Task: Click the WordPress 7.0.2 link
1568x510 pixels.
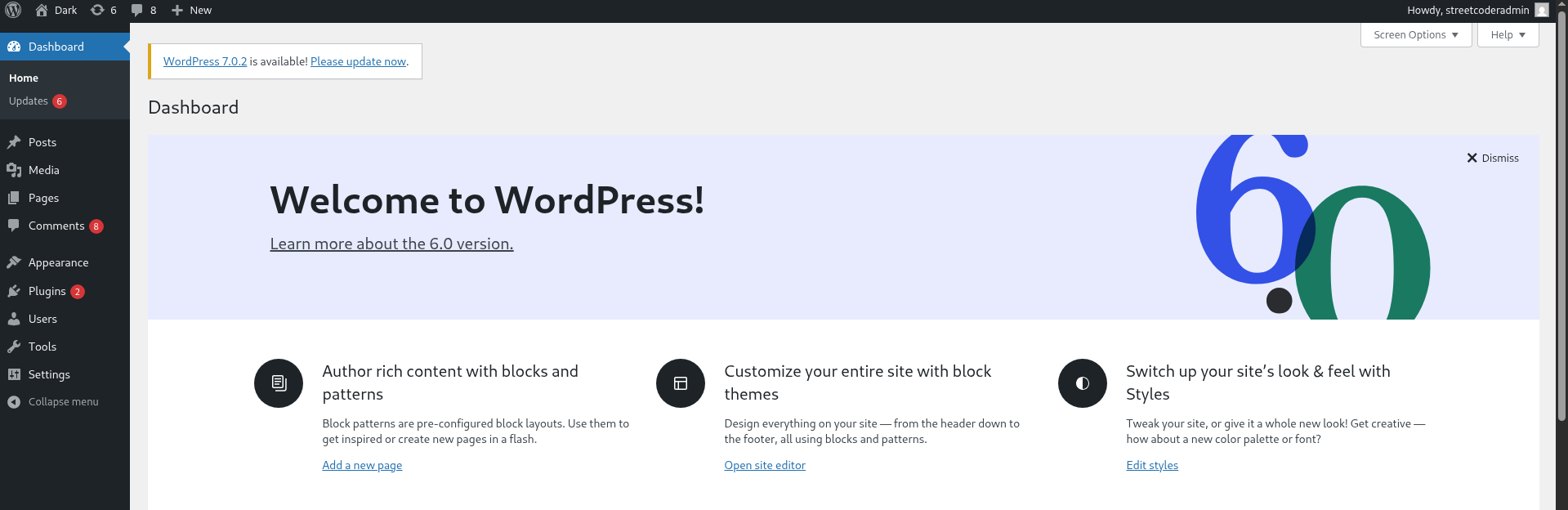Action: (205, 61)
